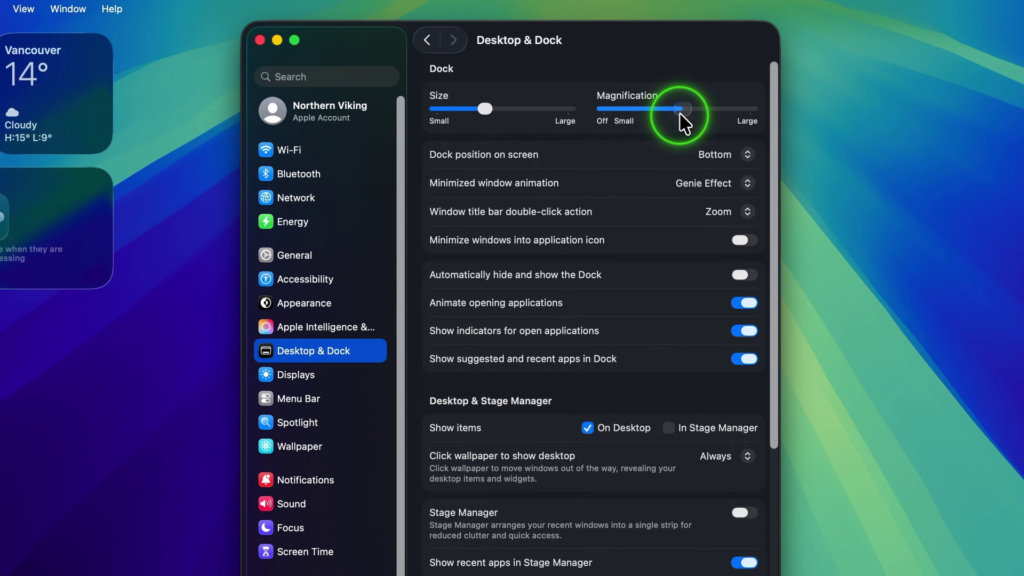1024x576 pixels.
Task: Click the Accessibility icon in sidebar
Action: pos(265,279)
